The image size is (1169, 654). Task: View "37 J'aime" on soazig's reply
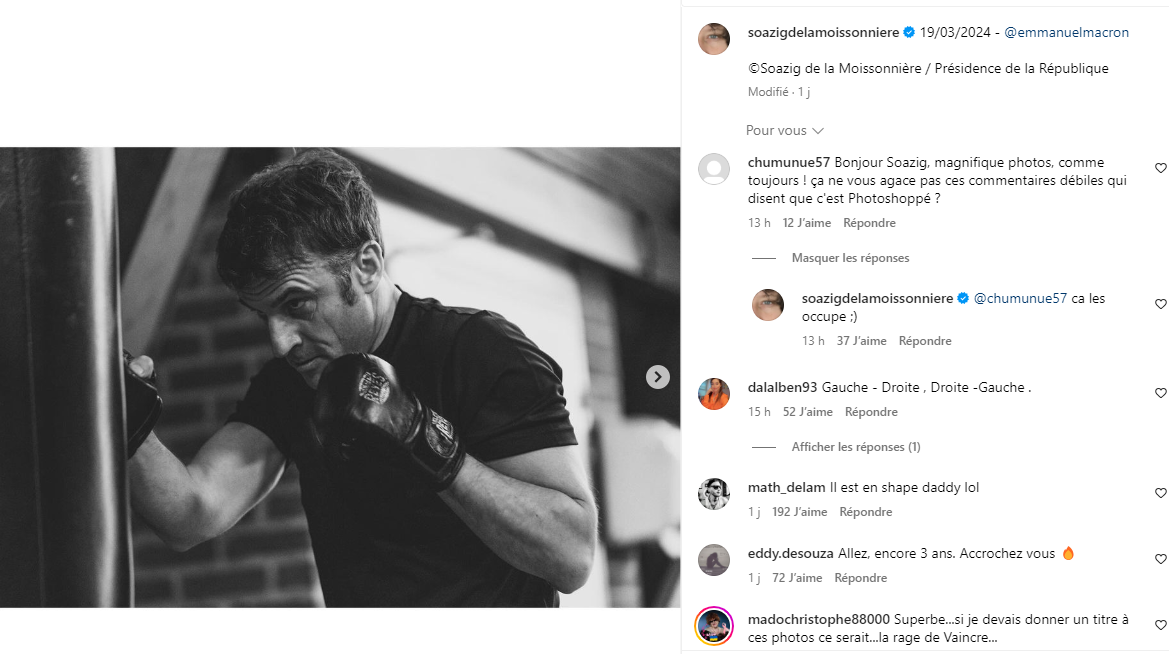[x=861, y=340]
